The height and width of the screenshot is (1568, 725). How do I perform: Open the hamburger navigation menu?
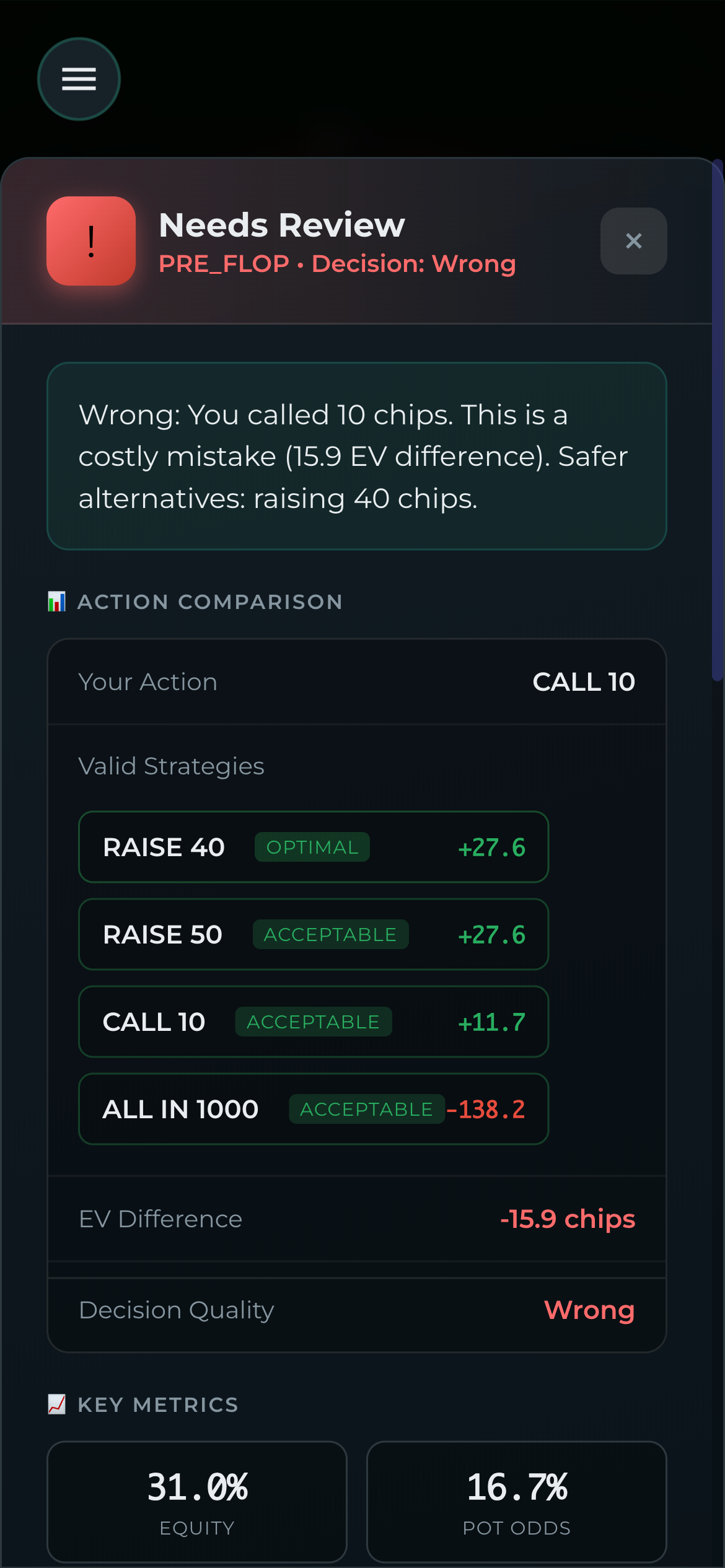point(79,79)
